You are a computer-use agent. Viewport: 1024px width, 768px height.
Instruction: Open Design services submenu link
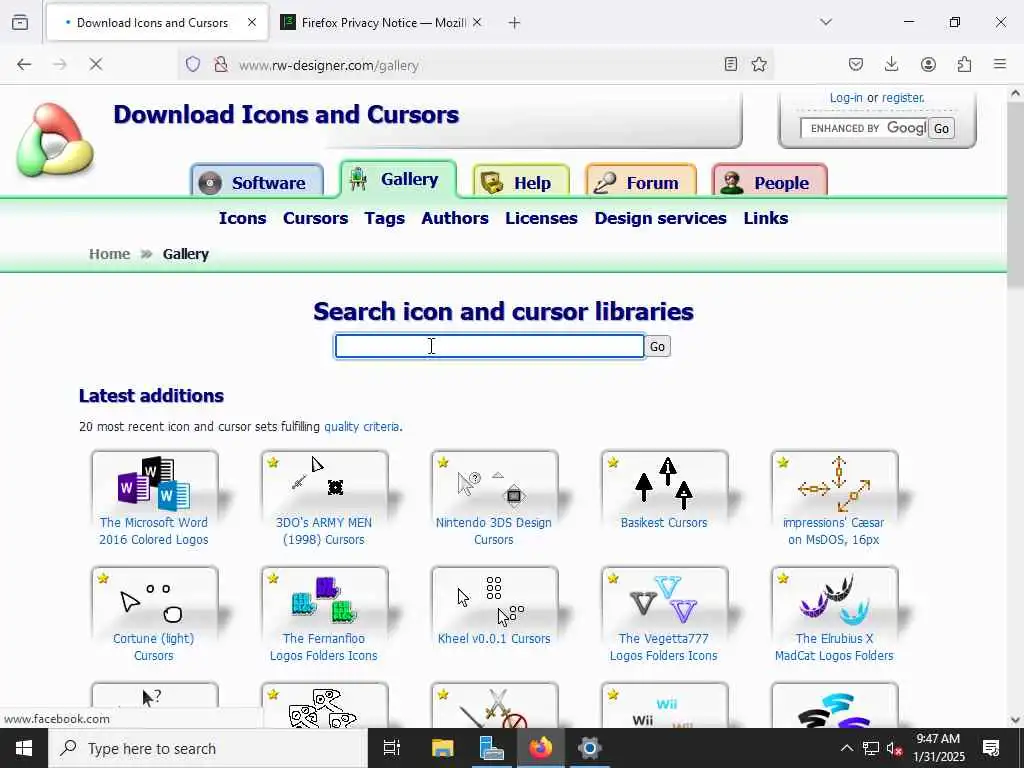[660, 218]
